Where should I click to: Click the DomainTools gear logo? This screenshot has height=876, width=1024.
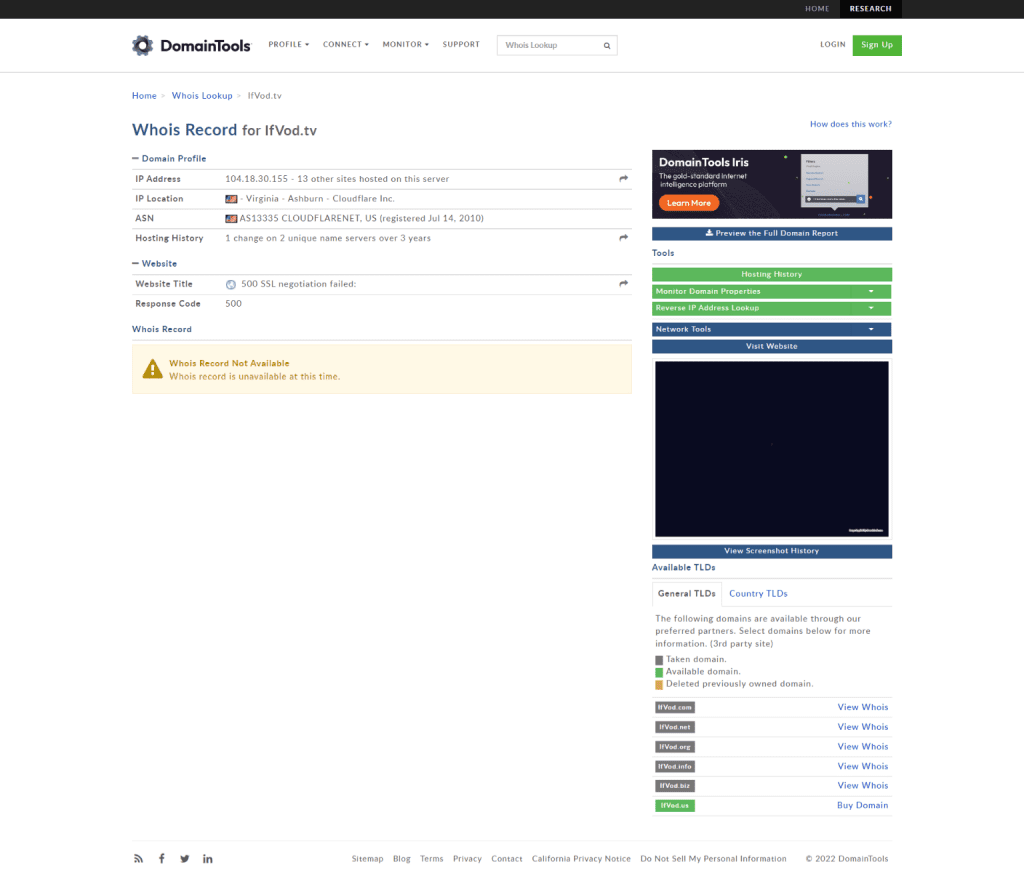142,45
